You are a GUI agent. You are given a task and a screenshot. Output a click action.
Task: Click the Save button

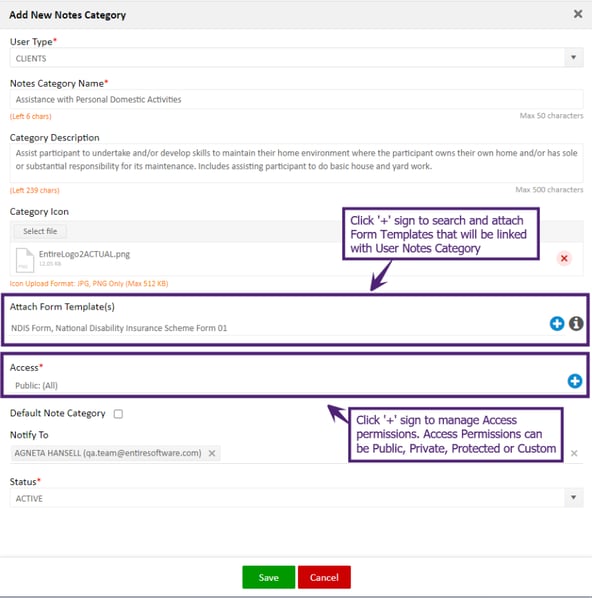coord(269,577)
